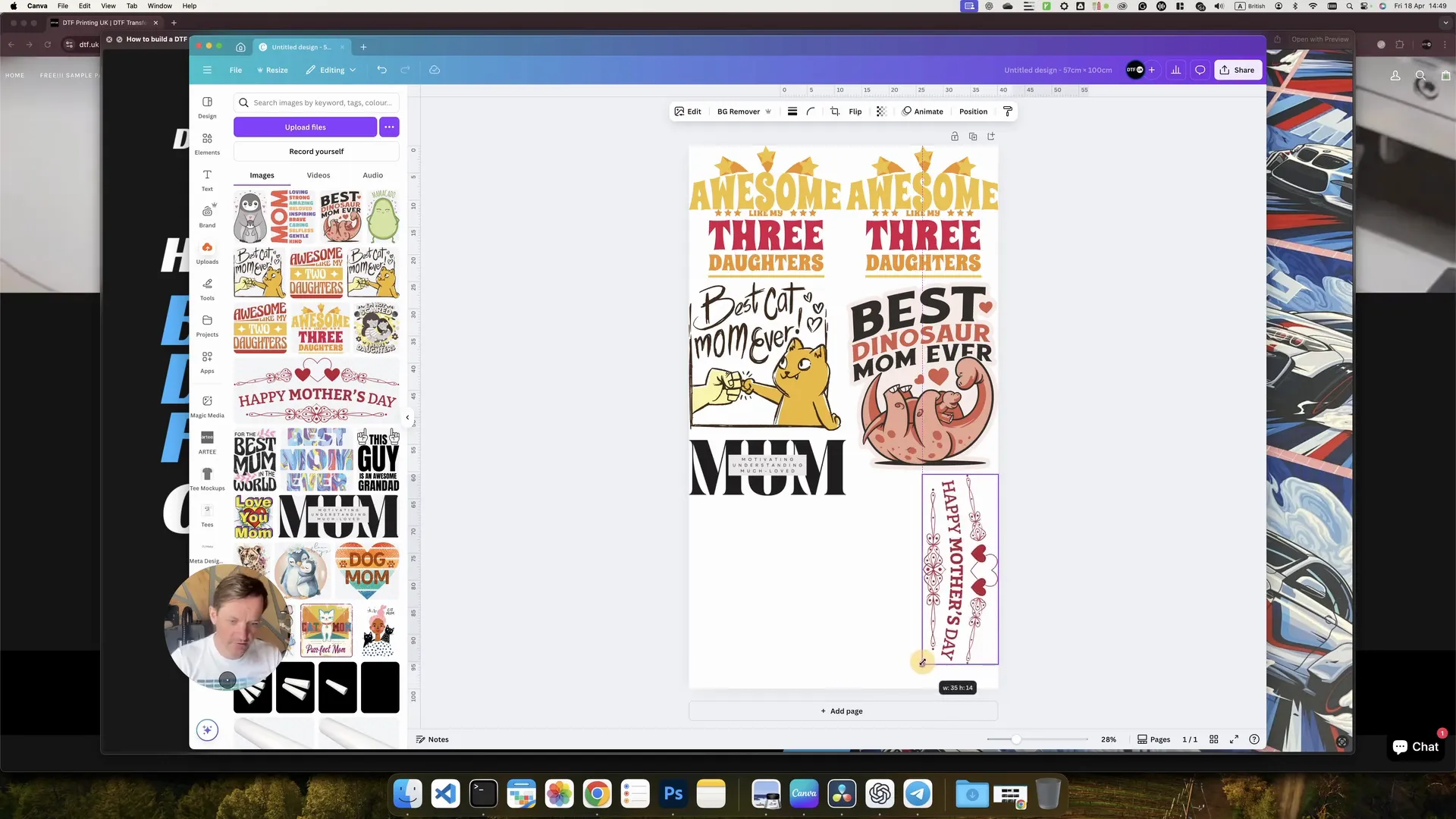Click Add page below the canvas

tap(843, 711)
